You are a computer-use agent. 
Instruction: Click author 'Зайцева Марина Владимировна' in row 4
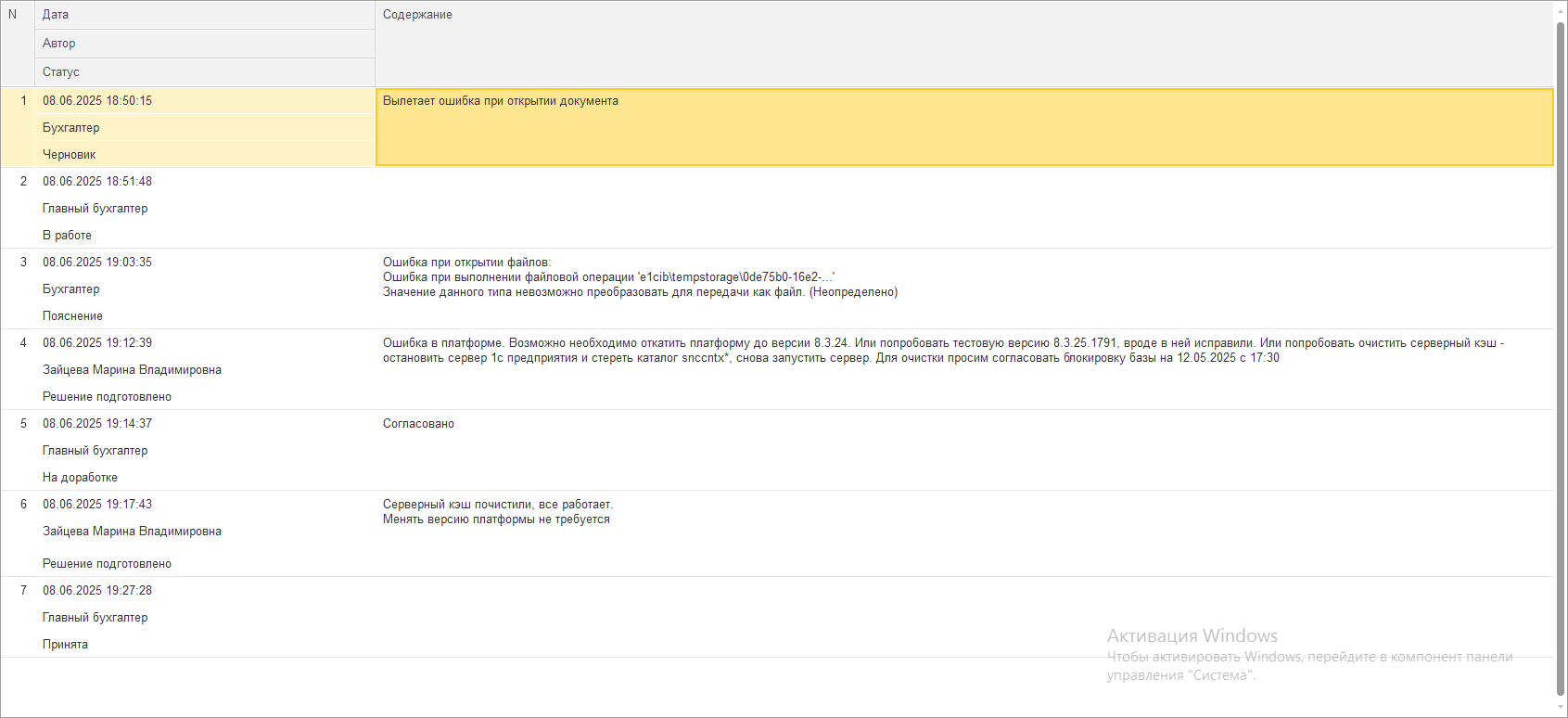132,370
